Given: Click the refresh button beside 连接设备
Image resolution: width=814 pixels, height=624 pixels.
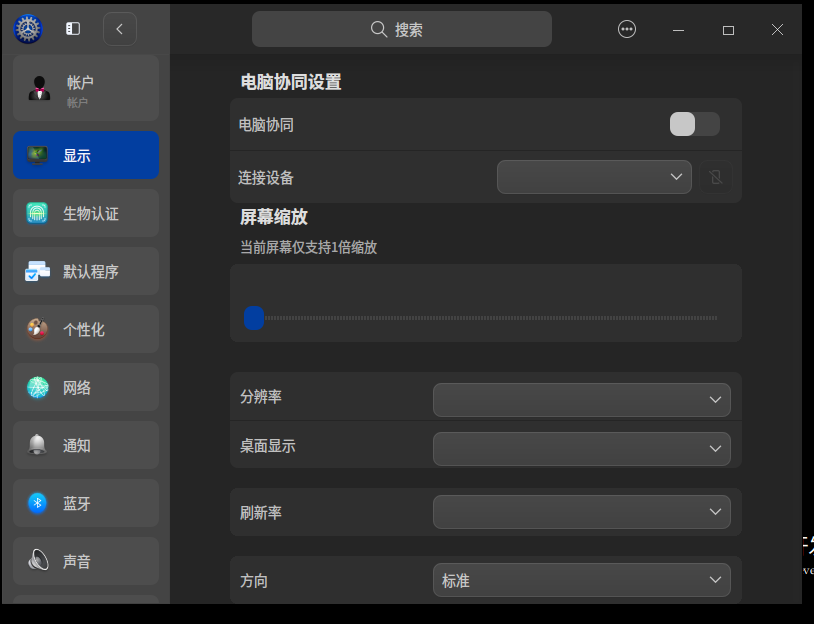Looking at the screenshot, I should click(x=717, y=176).
